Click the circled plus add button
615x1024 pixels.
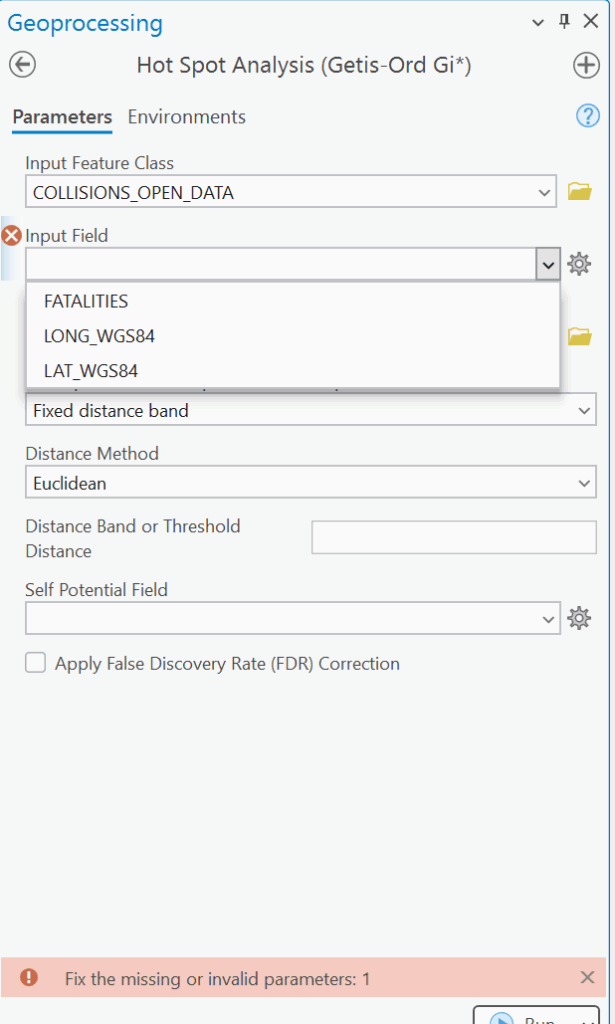coord(586,65)
